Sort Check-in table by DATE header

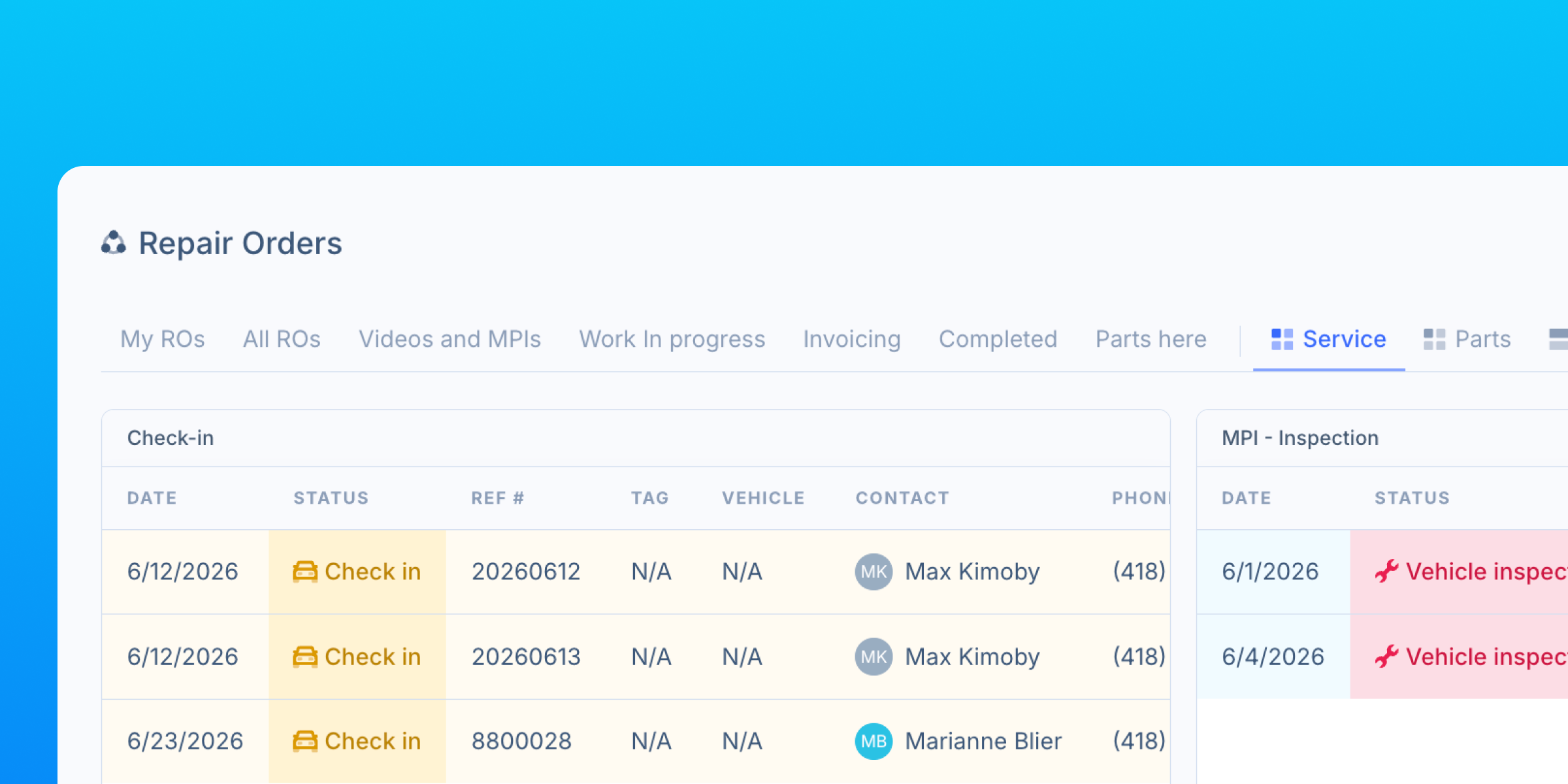tap(152, 498)
